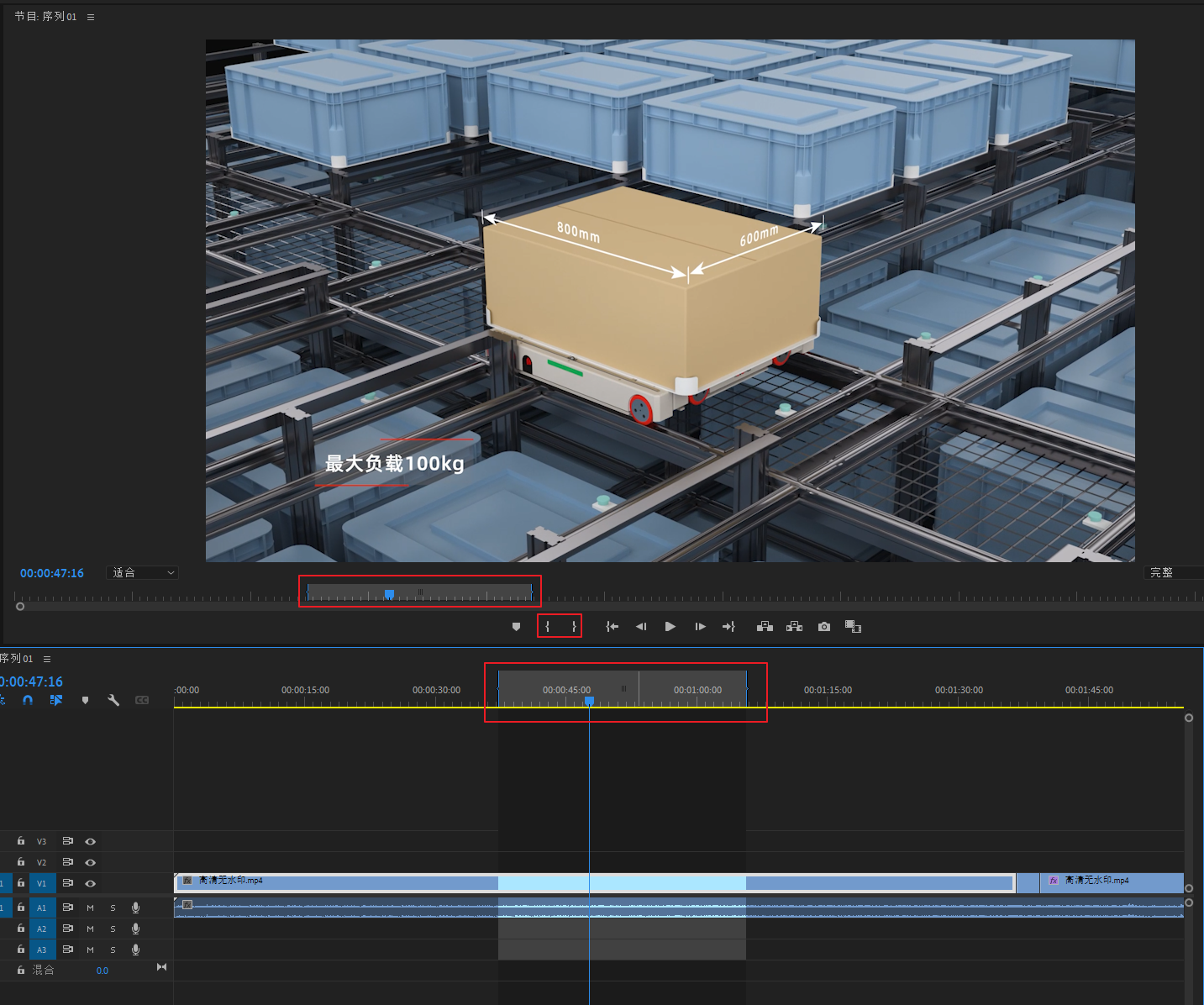Export frame with the camera icon
Image resolution: width=1204 pixels, height=1005 pixels.
click(x=824, y=627)
